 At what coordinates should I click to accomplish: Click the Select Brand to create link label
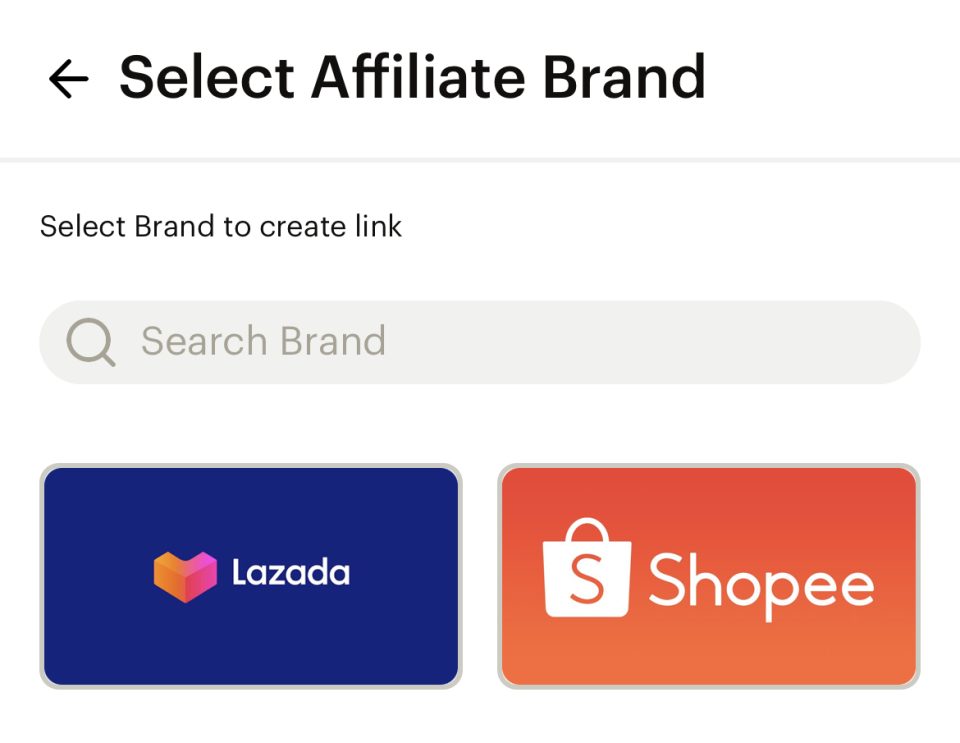220,226
